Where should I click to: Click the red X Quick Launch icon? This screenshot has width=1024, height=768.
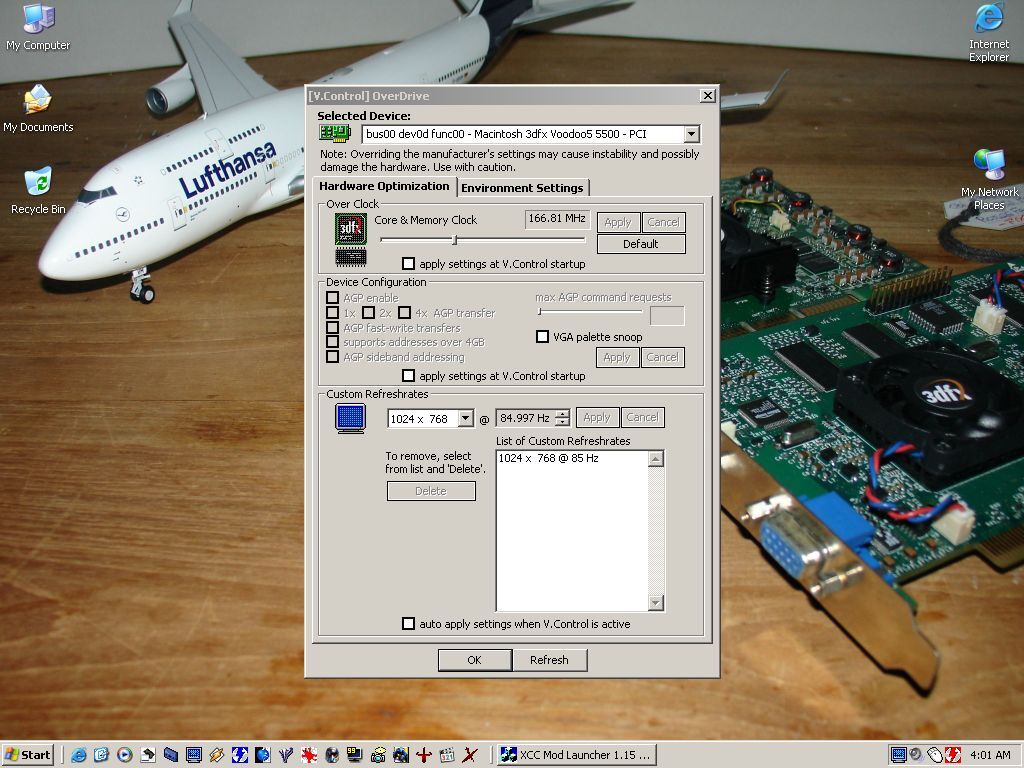pyautogui.click(x=470, y=755)
